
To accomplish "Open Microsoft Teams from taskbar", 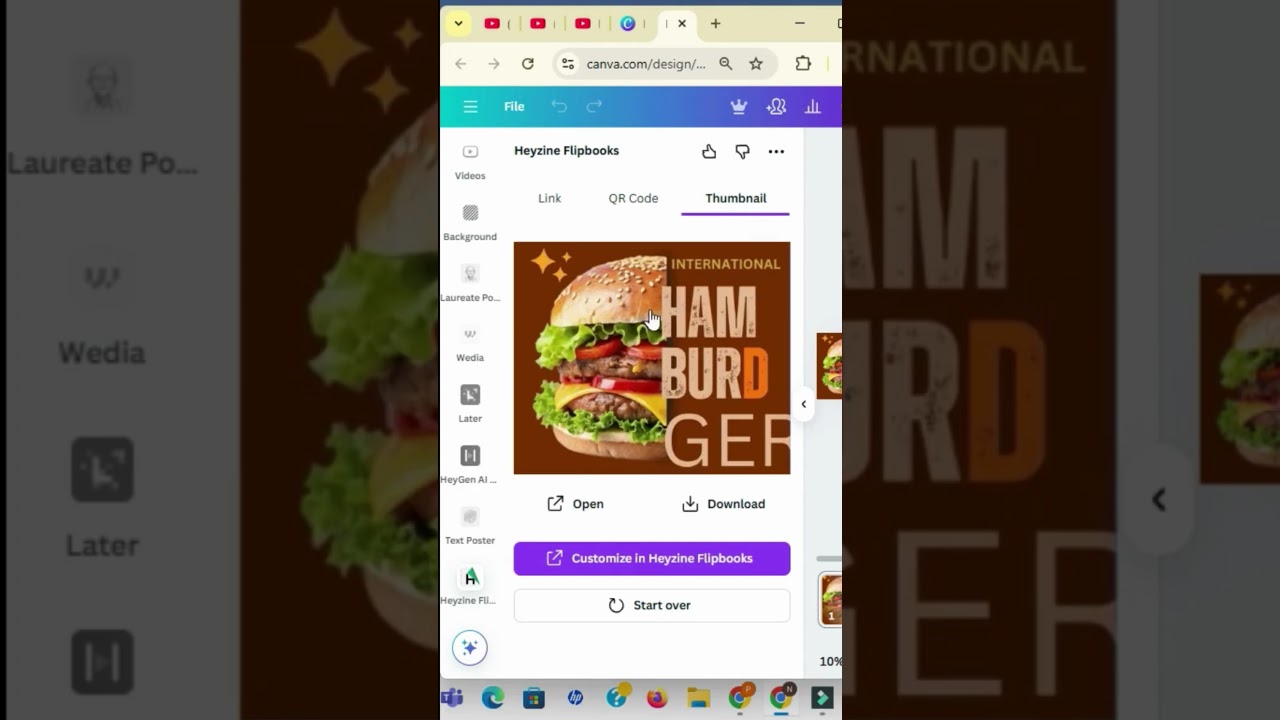I will click(452, 698).
